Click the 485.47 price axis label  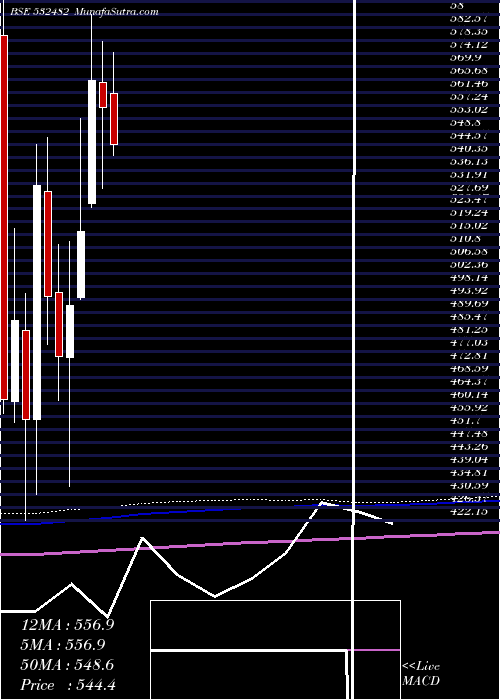(x=469, y=317)
